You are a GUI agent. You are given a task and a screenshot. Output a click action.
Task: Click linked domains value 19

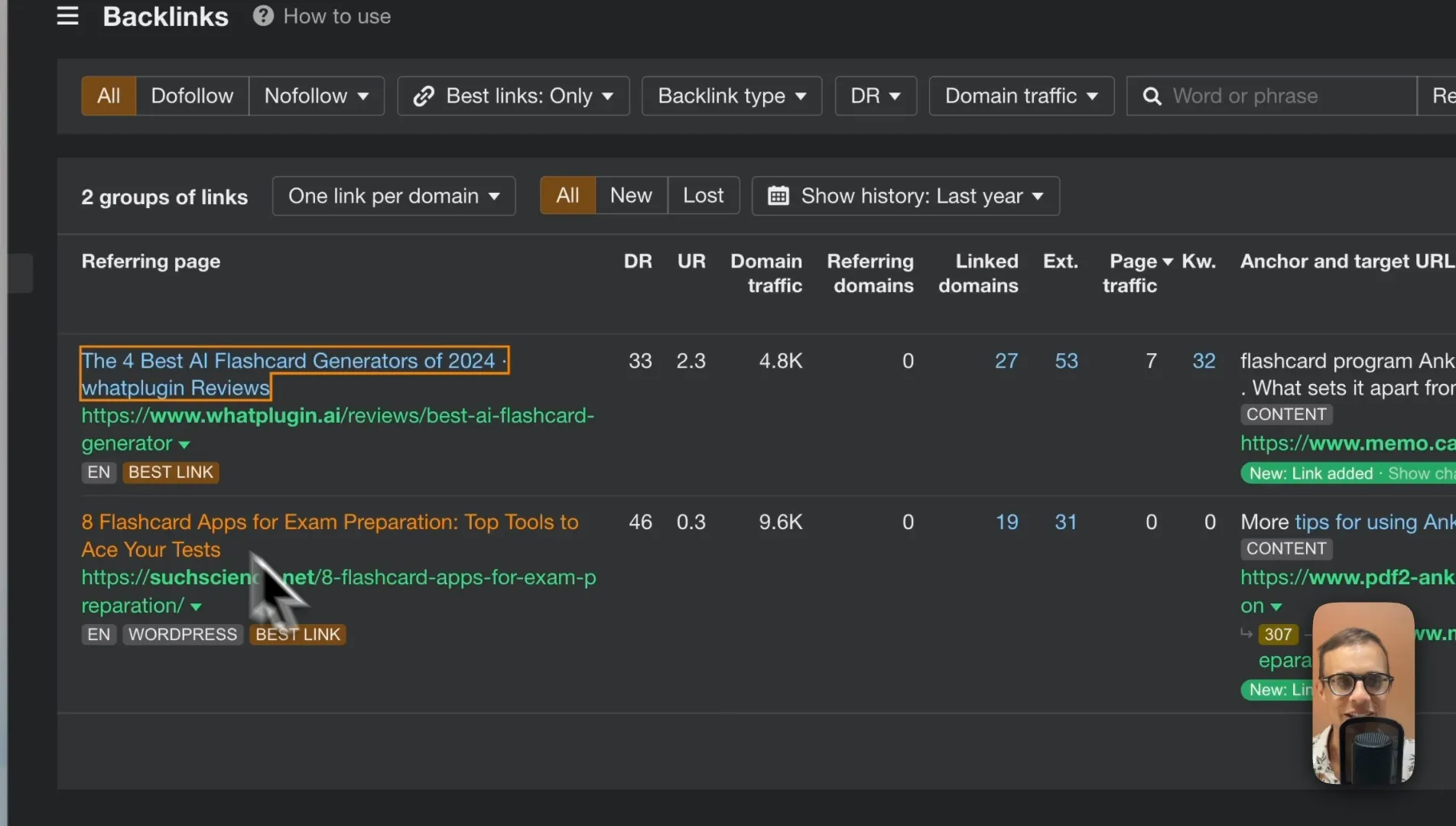tap(1006, 522)
